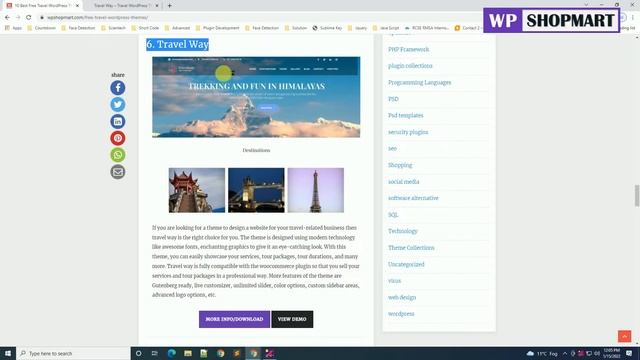Click the browser address bar URL
Screen dimensions: 640x360
(98, 18)
